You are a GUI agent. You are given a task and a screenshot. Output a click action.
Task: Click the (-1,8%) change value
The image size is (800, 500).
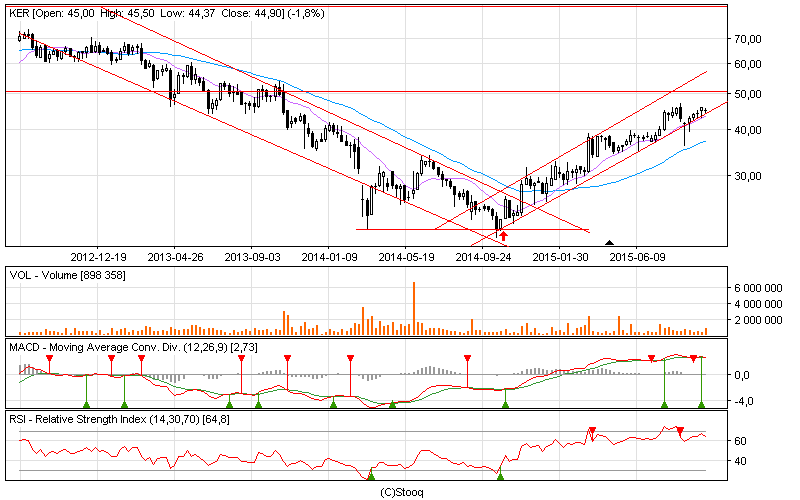pyautogui.click(x=306, y=13)
